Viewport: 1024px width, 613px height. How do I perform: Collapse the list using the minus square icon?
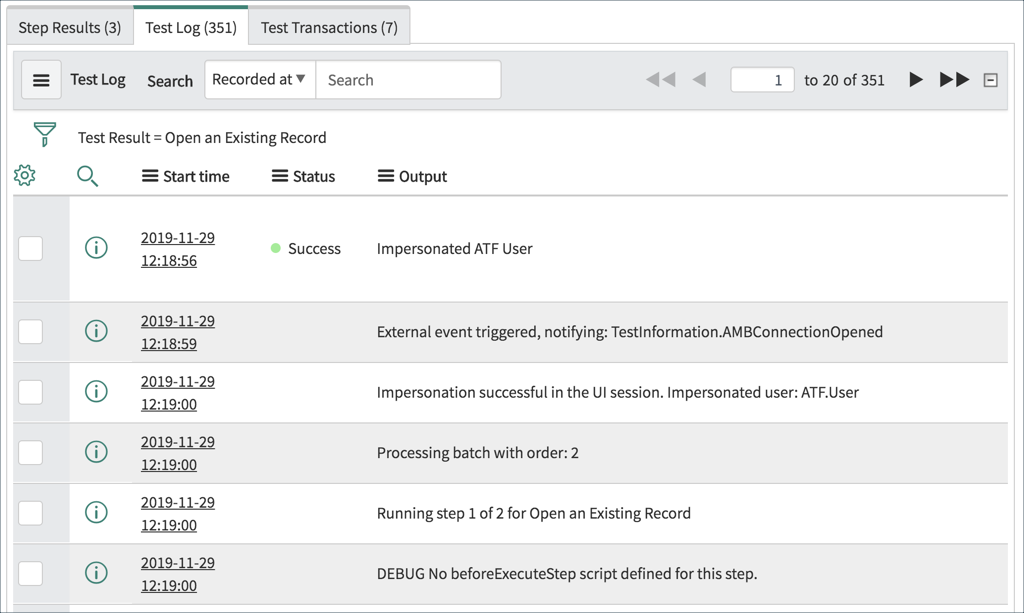(991, 80)
